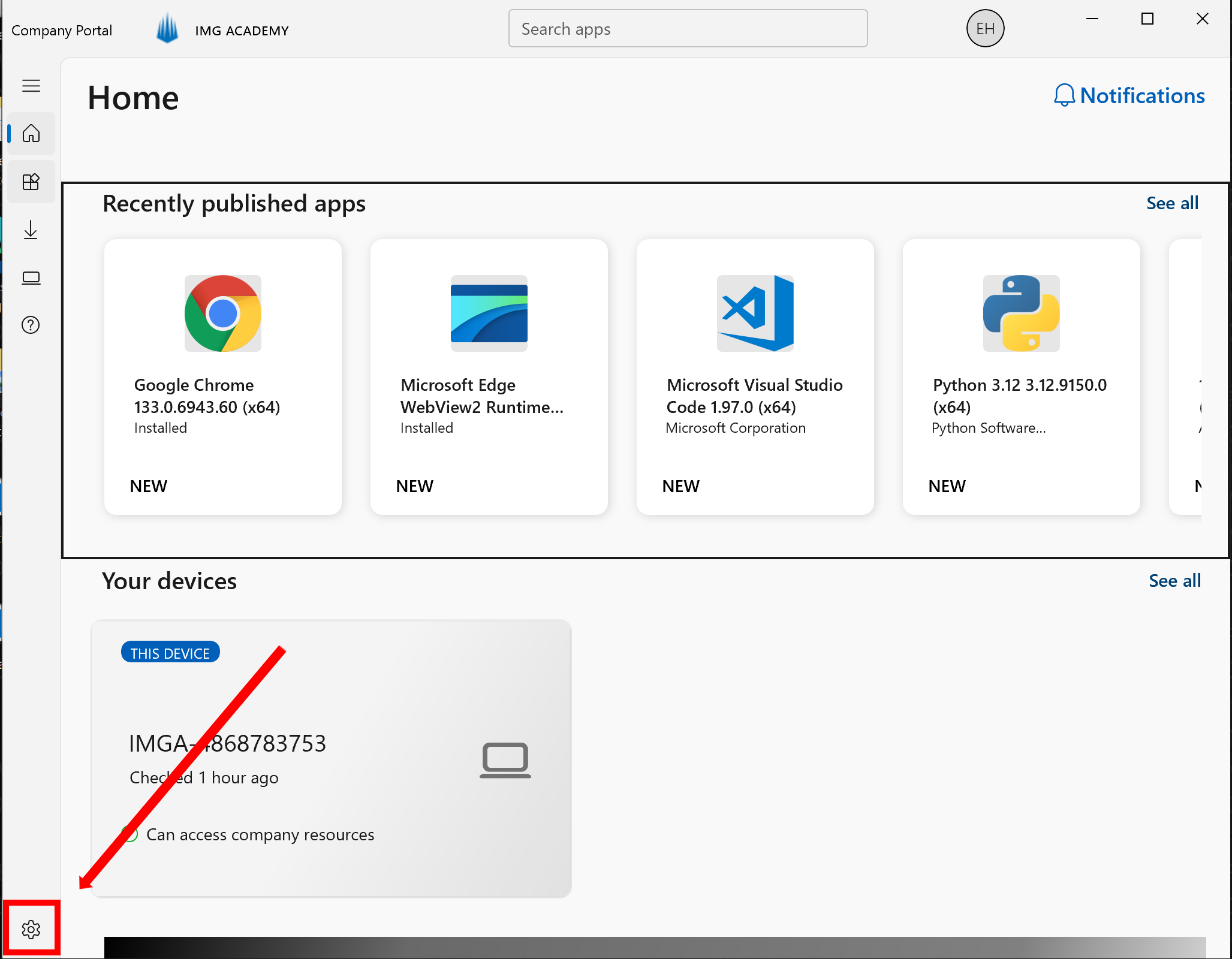Click NEW label on Edge WebView2 card
This screenshot has height=959, width=1232.
(414, 486)
